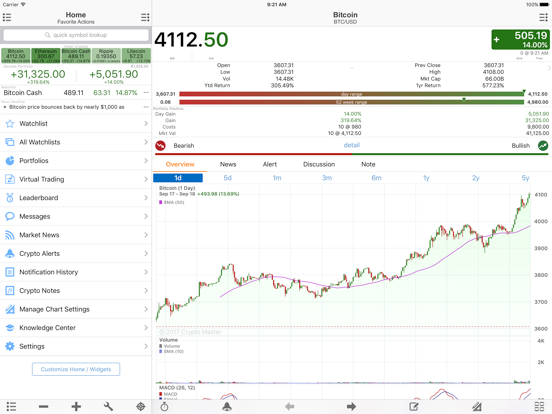Viewport: 552px width, 414px height.
Task: Click Customize Home / Widgets button
Action: point(76,369)
